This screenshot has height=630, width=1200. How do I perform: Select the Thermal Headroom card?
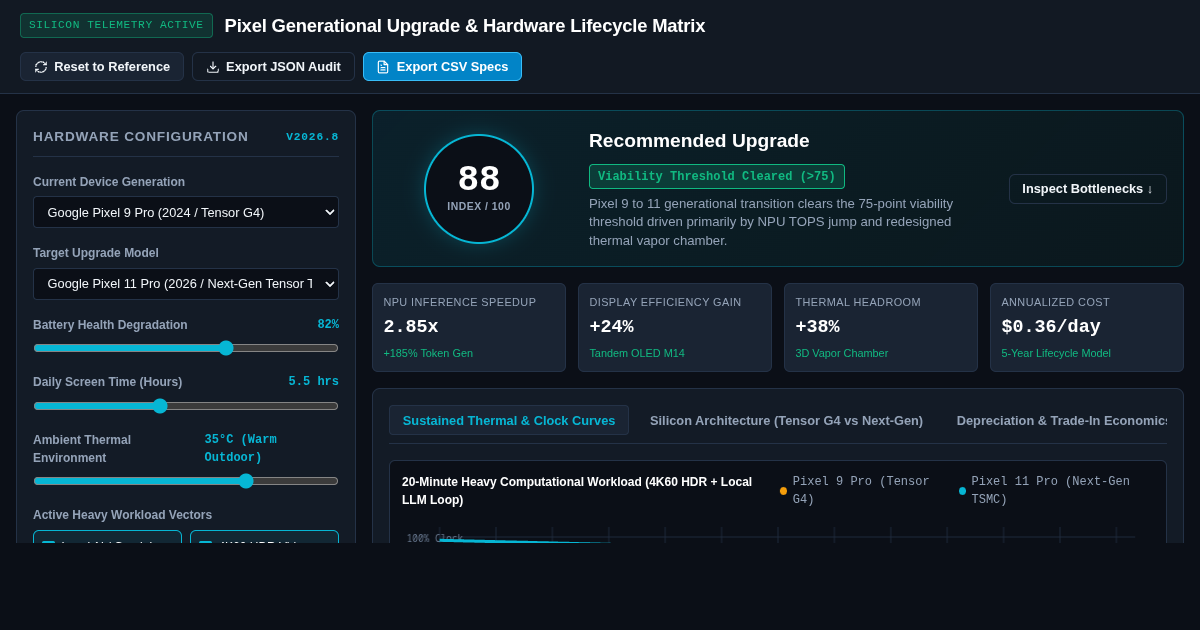881,328
